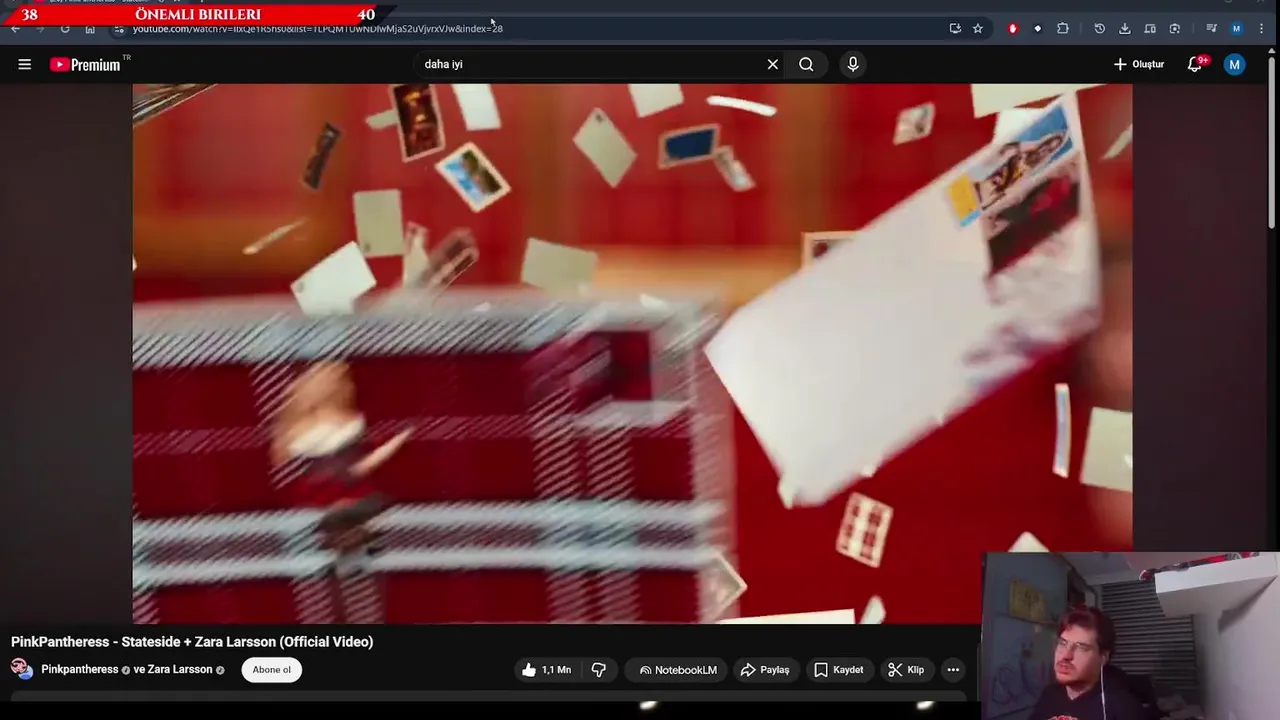The width and height of the screenshot is (1280, 720).
Task: Open the browser profile M avatar
Action: click(x=1237, y=29)
